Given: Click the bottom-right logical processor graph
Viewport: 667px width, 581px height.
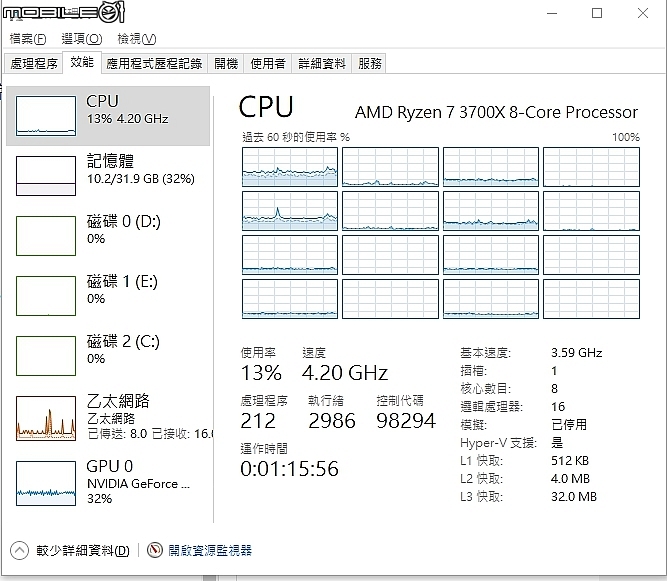Looking at the screenshot, I should [591, 299].
